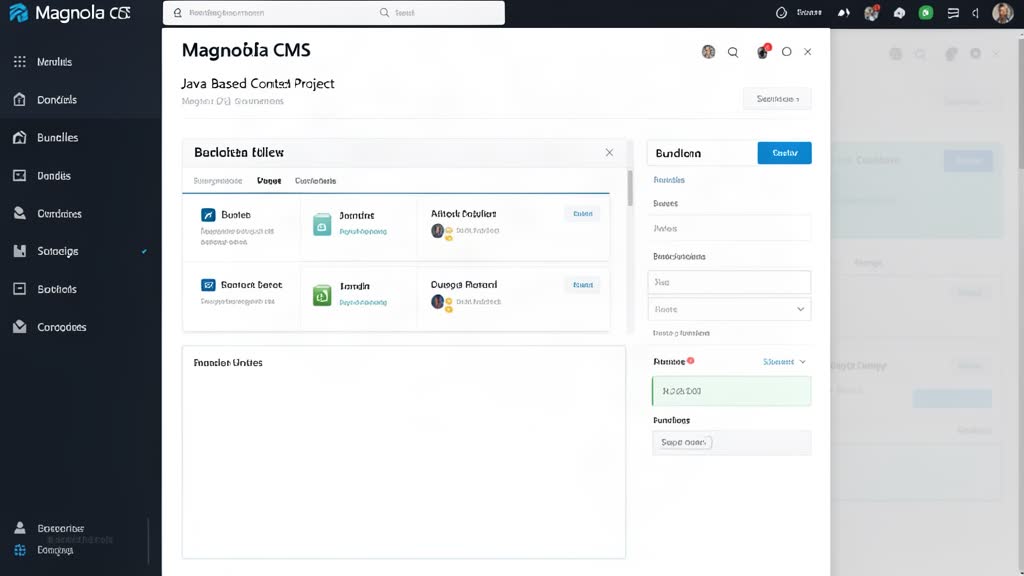Click the avatar with red badge in top bar
The height and width of the screenshot is (576, 1024).
871,12
